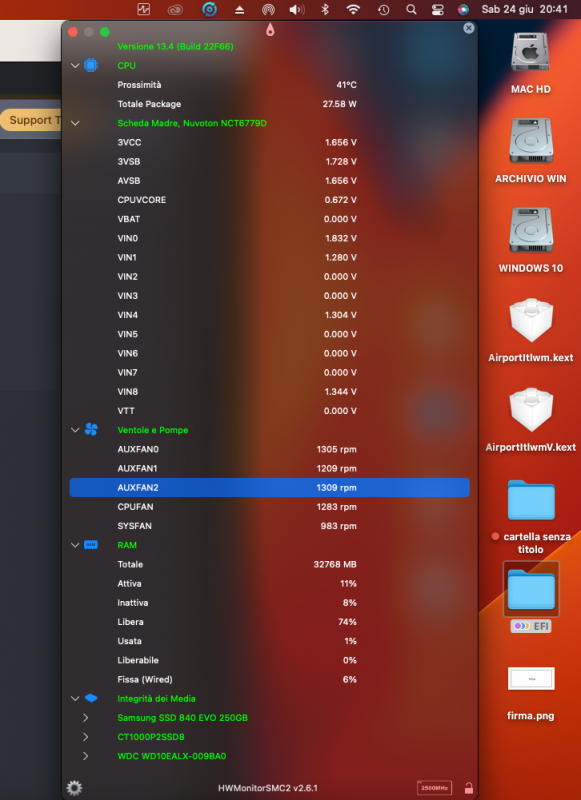Expand WDC WD10EALX-009BA0 drive entry

point(85,756)
